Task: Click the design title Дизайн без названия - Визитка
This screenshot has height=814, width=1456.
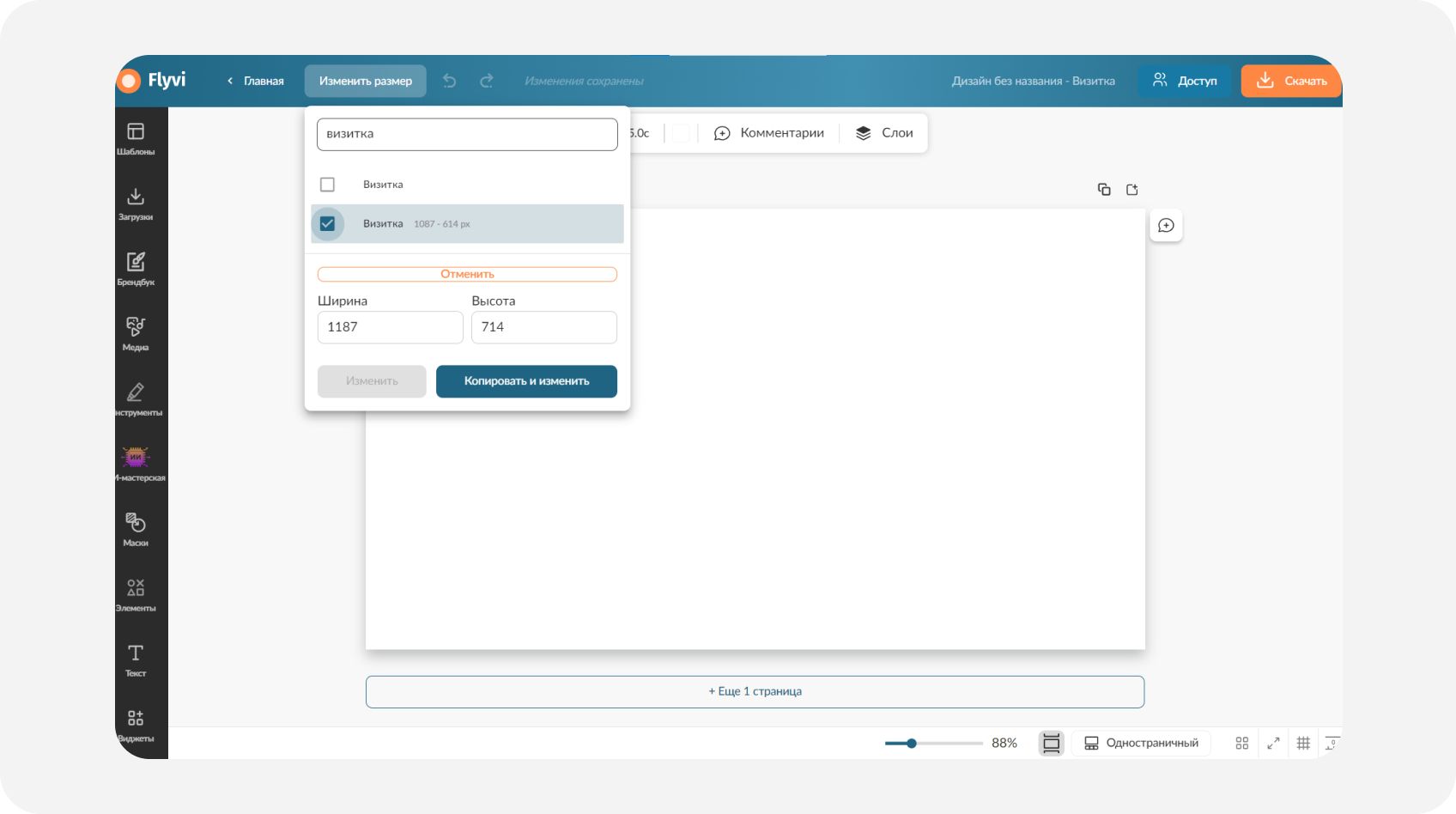Action: pyautogui.click(x=1033, y=81)
